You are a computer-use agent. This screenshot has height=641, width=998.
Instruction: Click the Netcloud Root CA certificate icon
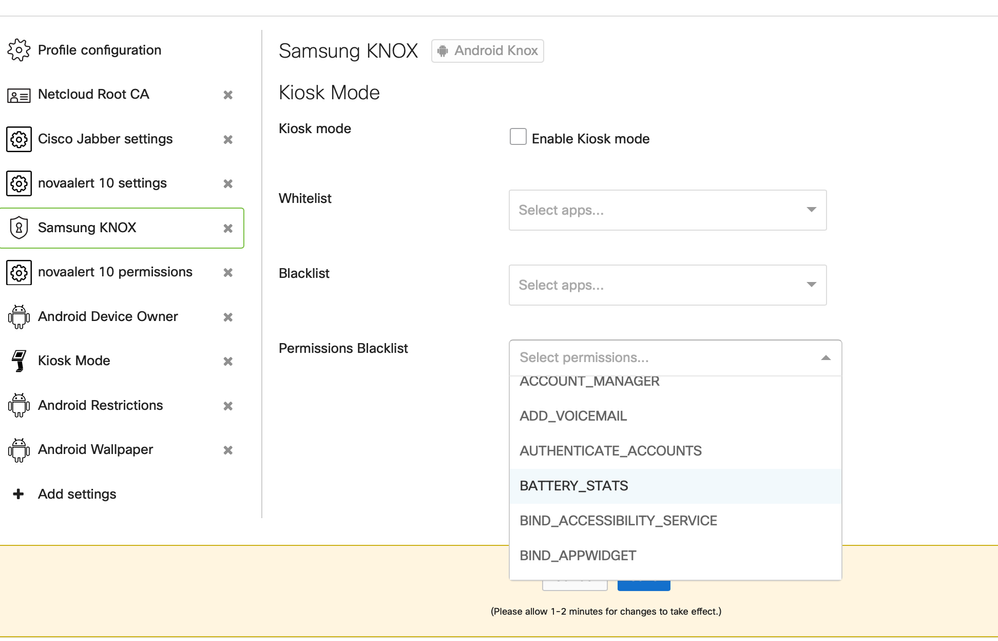(18, 95)
